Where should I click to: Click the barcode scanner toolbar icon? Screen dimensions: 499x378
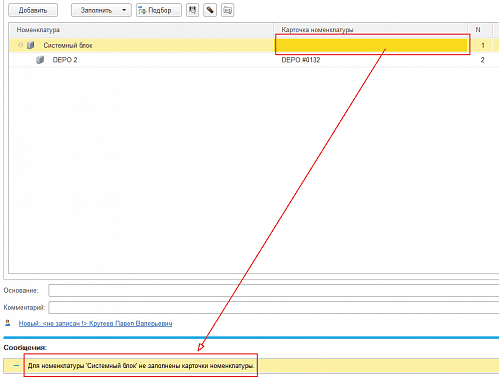pyautogui.click(x=210, y=10)
